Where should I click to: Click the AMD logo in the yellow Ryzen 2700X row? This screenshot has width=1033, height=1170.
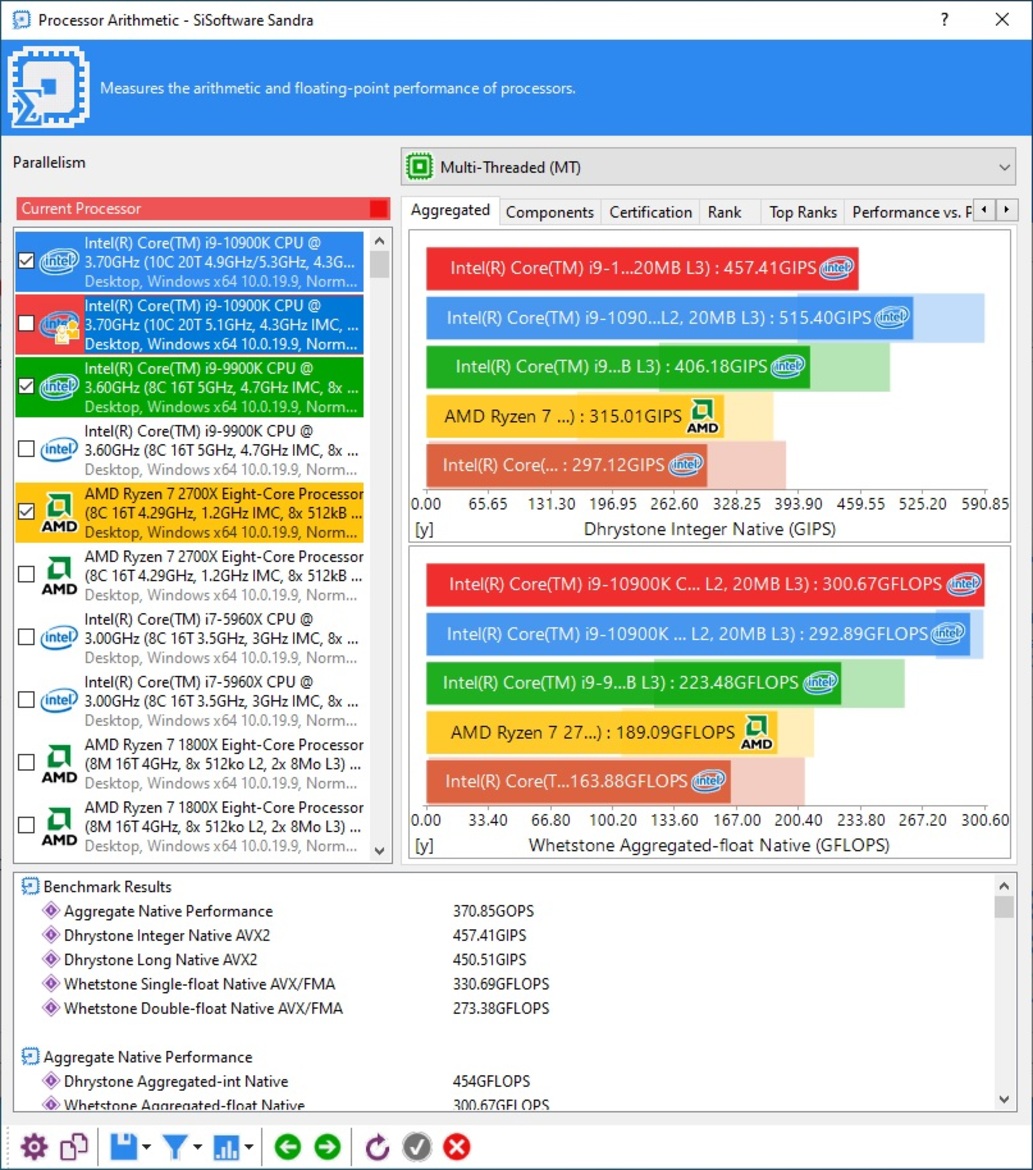pos(60,513)
